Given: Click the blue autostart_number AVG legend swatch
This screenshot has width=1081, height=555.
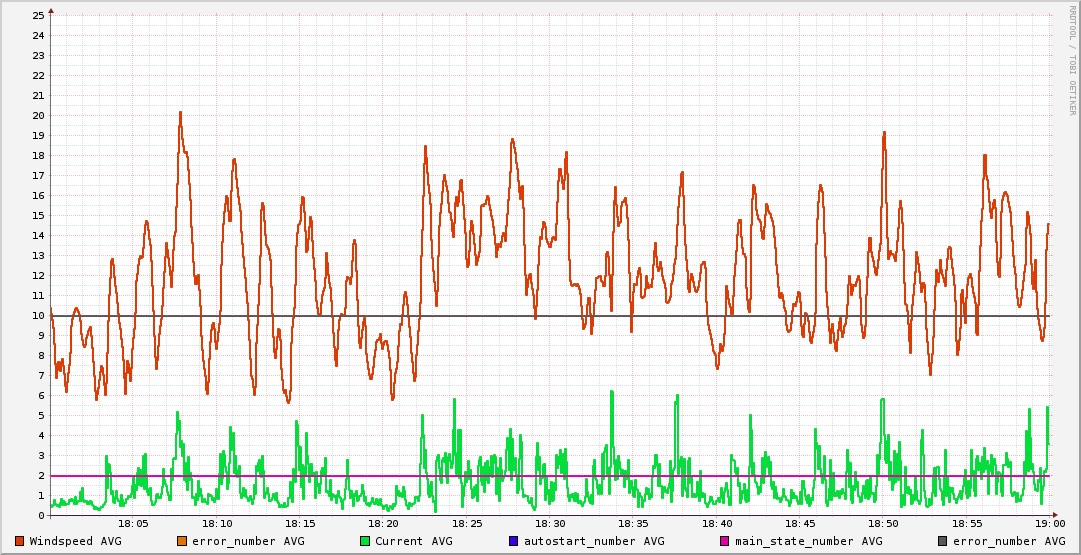Looking at the screenshot, I should coord(513,541).
